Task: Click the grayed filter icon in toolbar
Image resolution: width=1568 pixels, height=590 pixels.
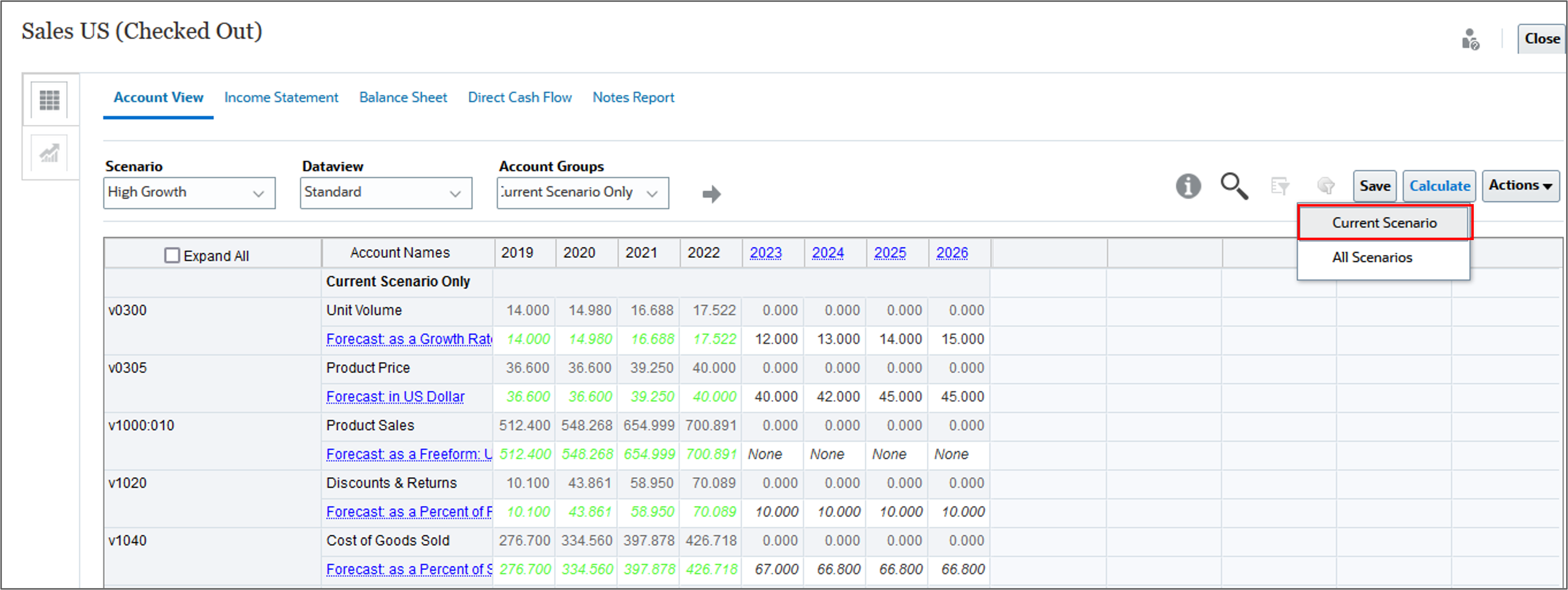Action: 1279,186
